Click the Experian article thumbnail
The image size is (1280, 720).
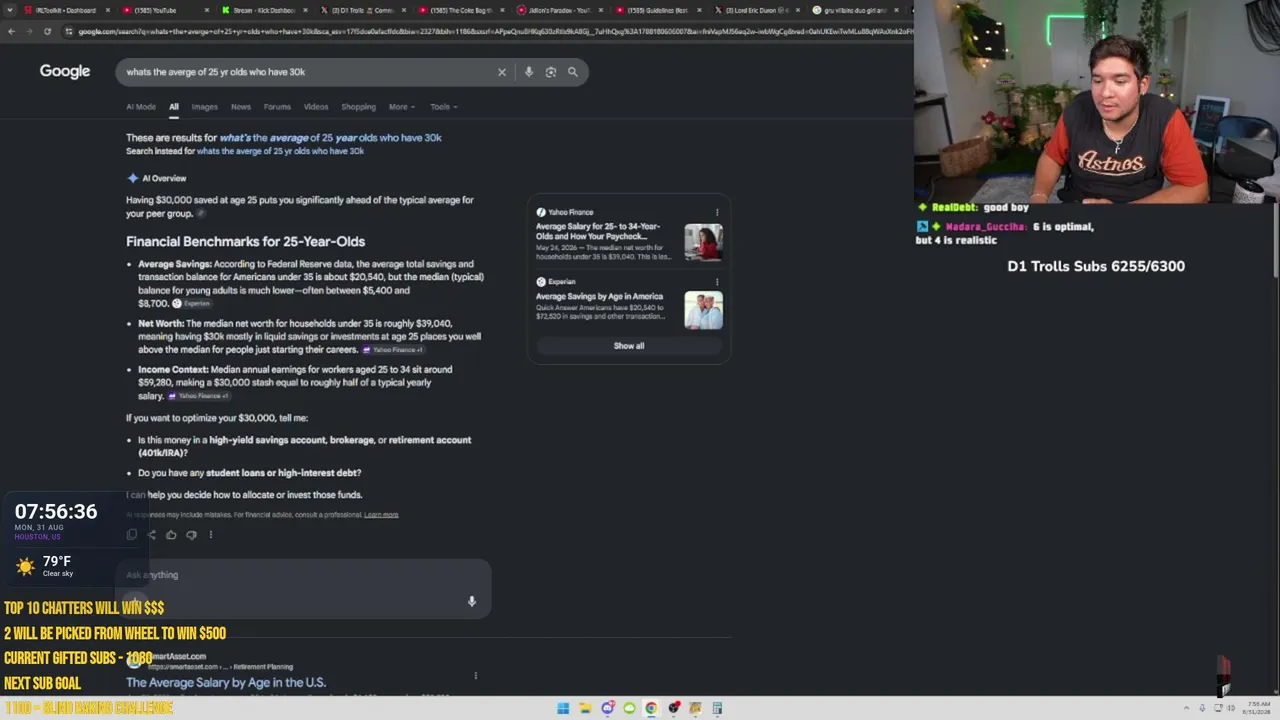703,310
